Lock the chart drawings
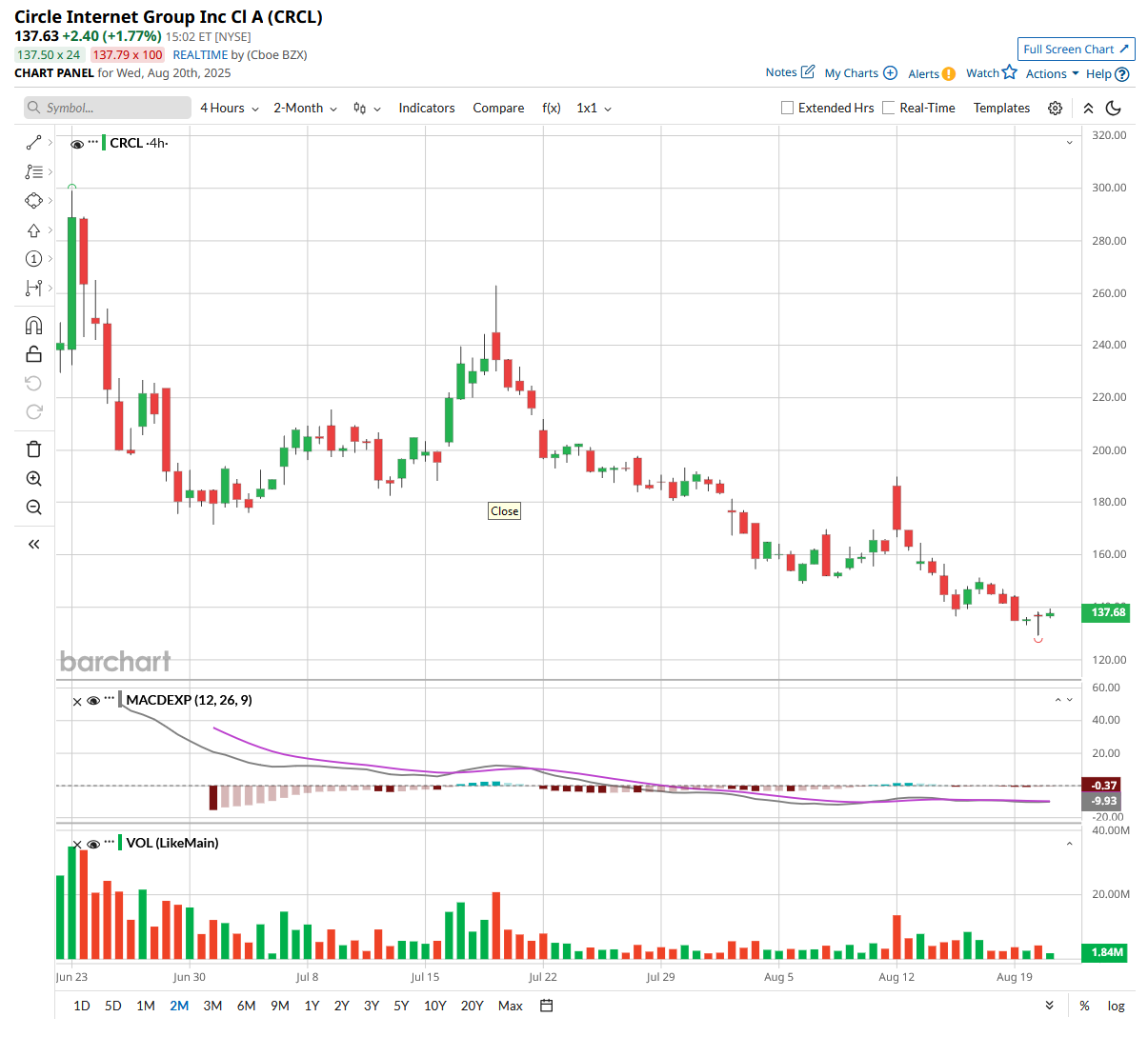1148x1037 pixels. 33,354
